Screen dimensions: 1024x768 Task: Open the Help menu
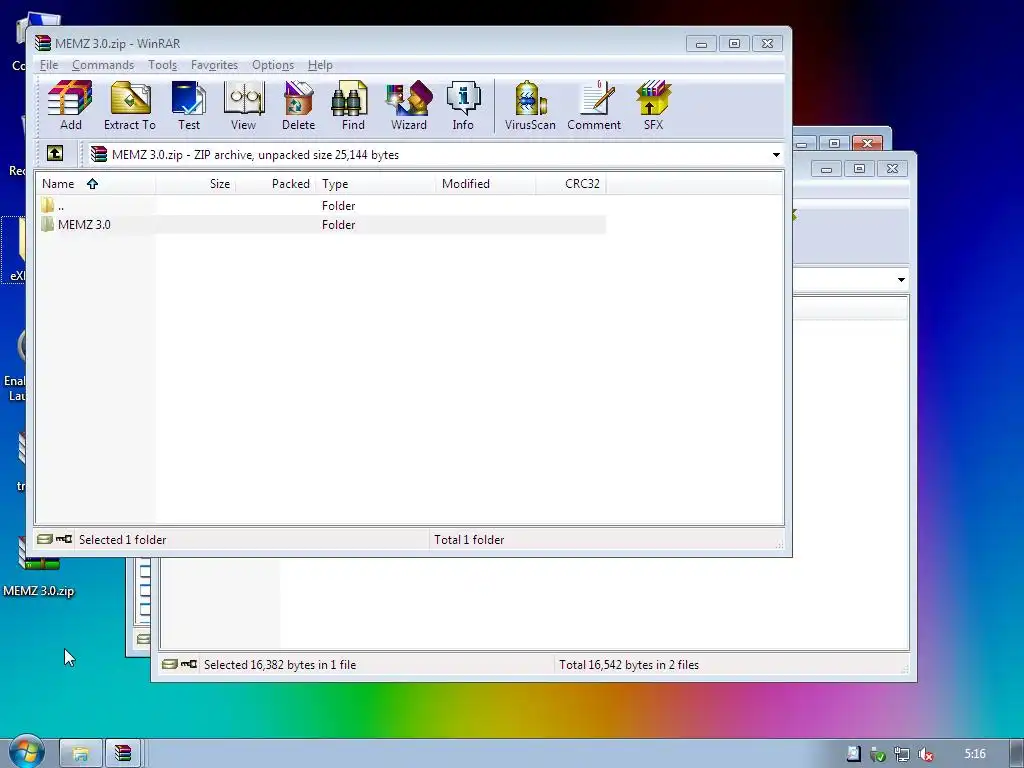coord(320,65)
